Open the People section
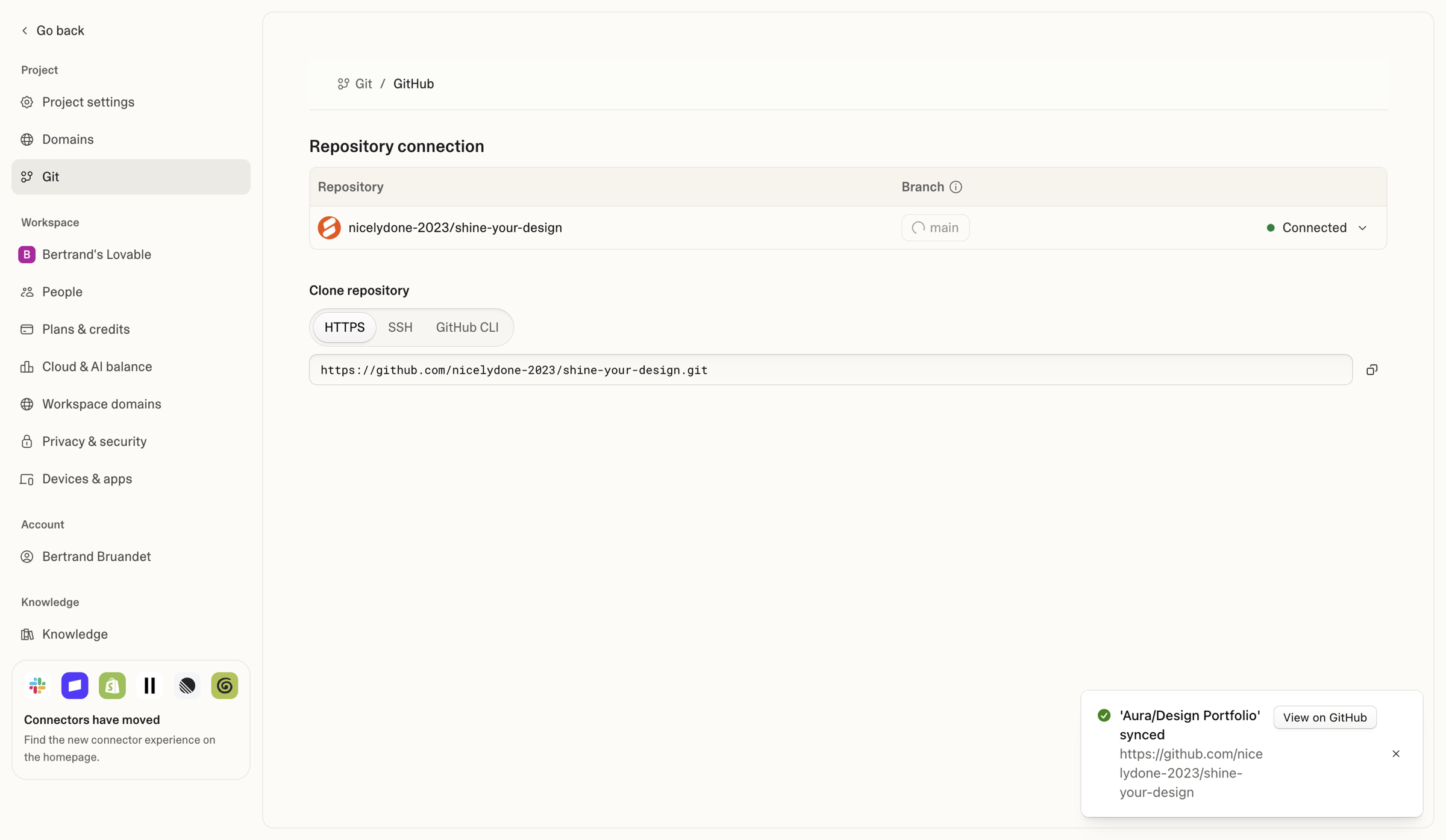 [131, 292]
